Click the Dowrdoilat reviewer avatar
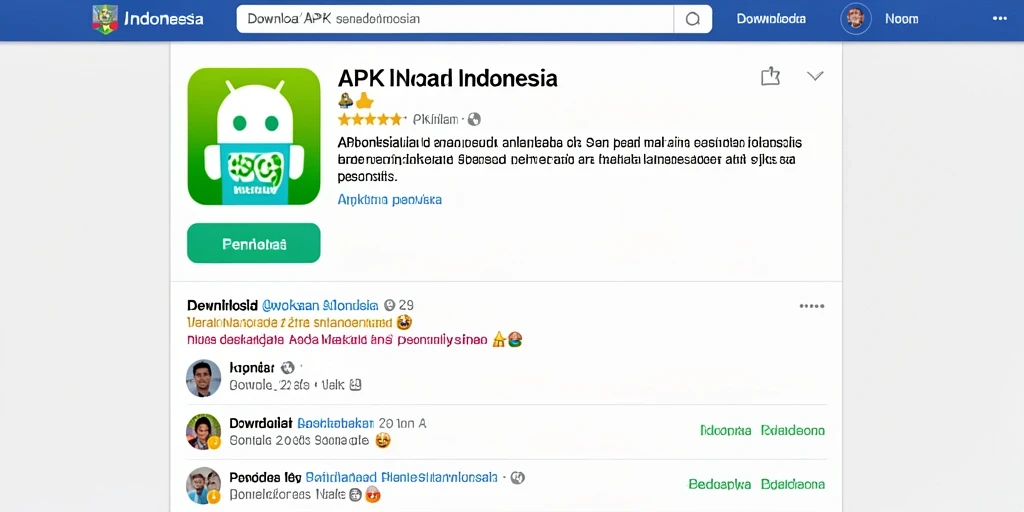Image resolution: width=1024 pixels, height=512 pixels. click(203, 432)
